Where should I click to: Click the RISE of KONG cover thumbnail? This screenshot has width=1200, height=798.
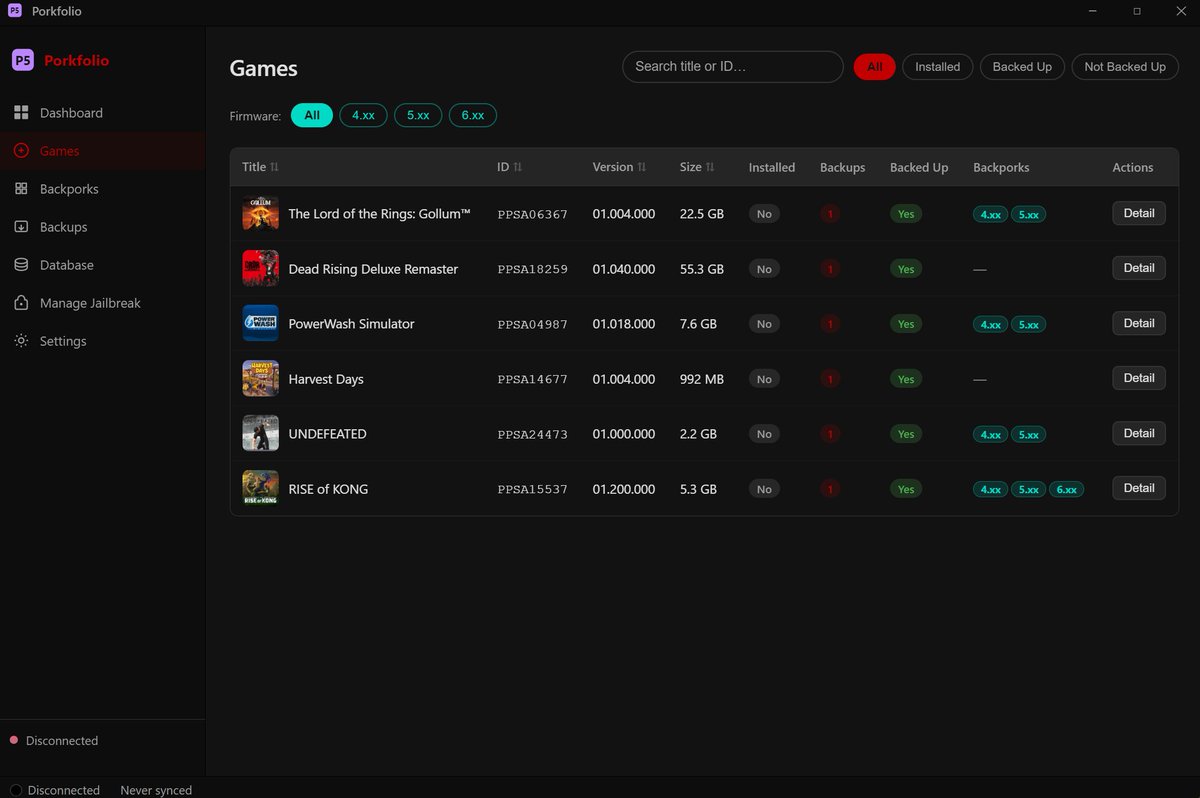[x=260, y=488]
